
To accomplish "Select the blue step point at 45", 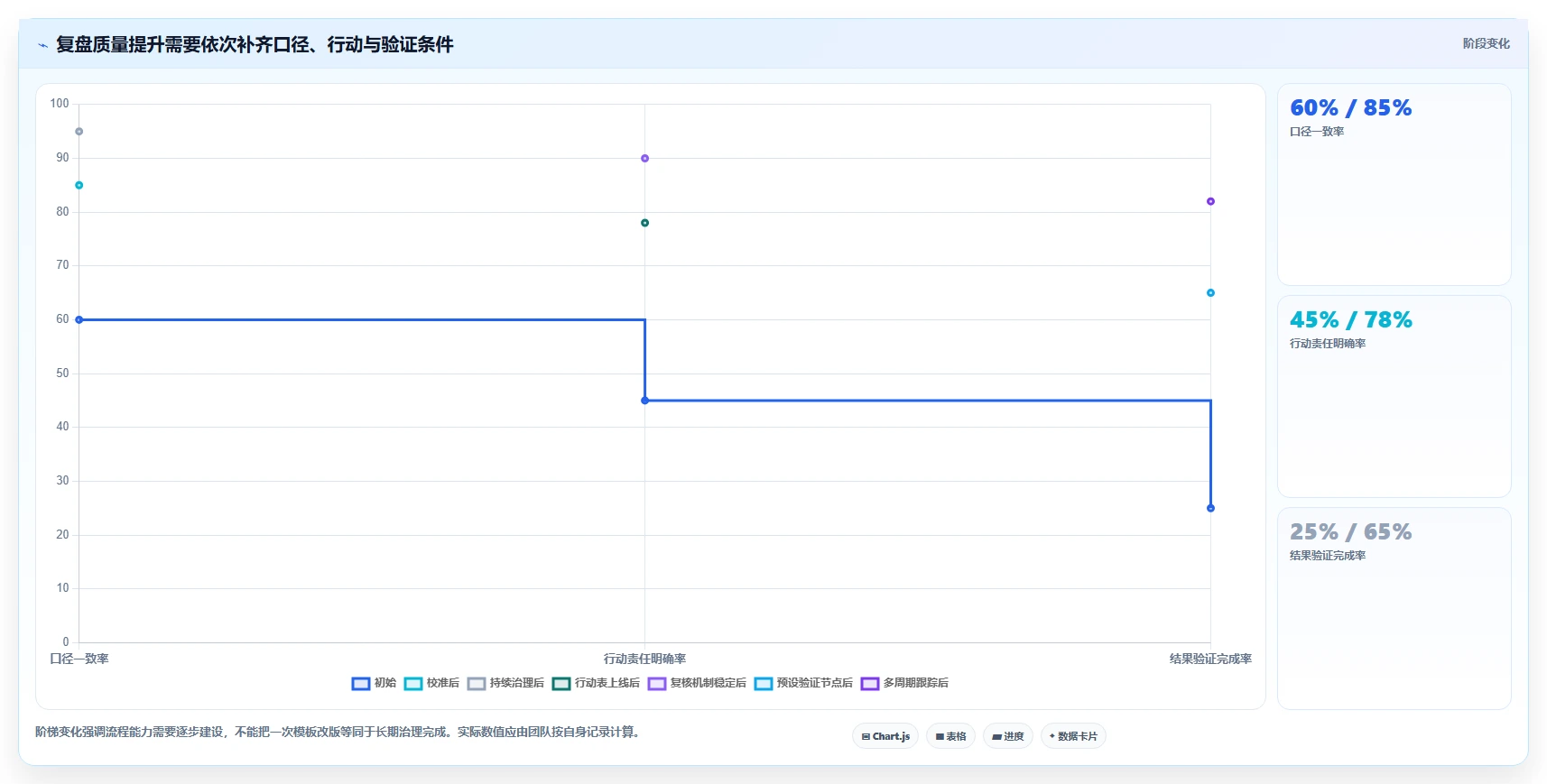I will tap(644, 401).
